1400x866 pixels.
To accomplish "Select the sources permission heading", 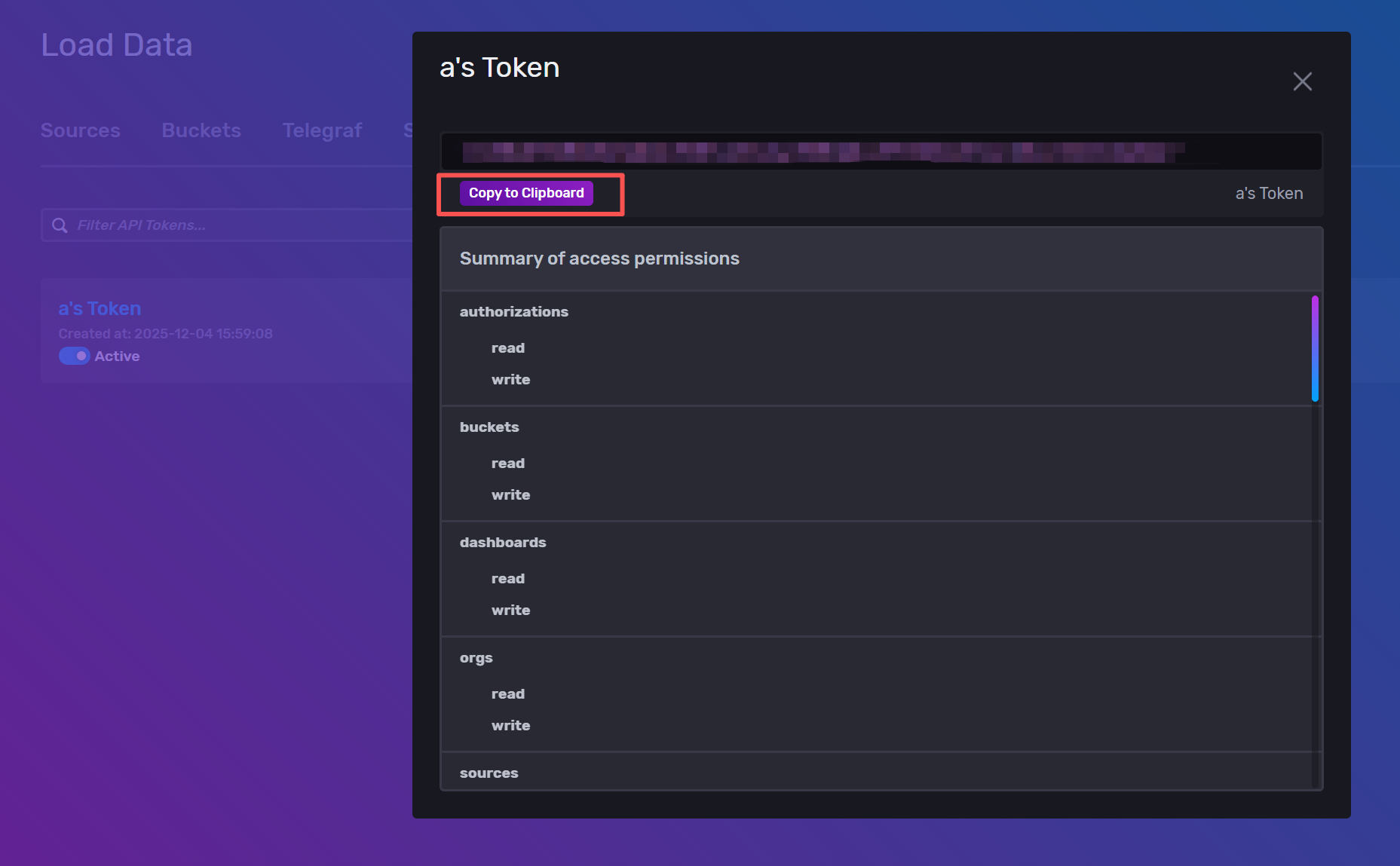I will point(489,773).
